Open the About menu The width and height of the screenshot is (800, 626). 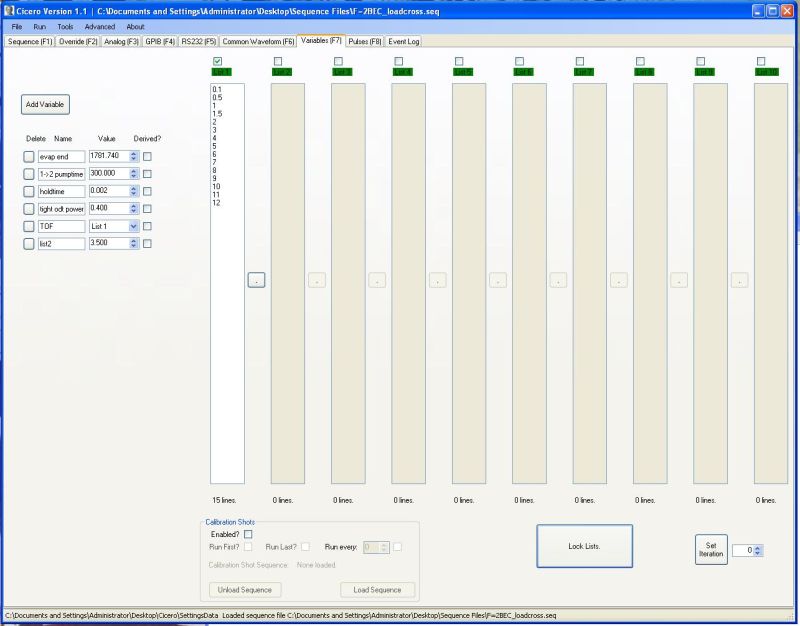click(135, 27)
